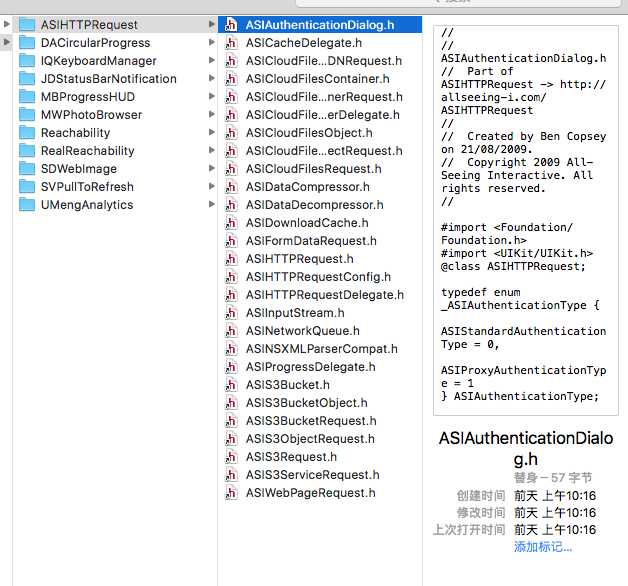Click header file icon for ASICacheDelegate.h

pos(231,43)
